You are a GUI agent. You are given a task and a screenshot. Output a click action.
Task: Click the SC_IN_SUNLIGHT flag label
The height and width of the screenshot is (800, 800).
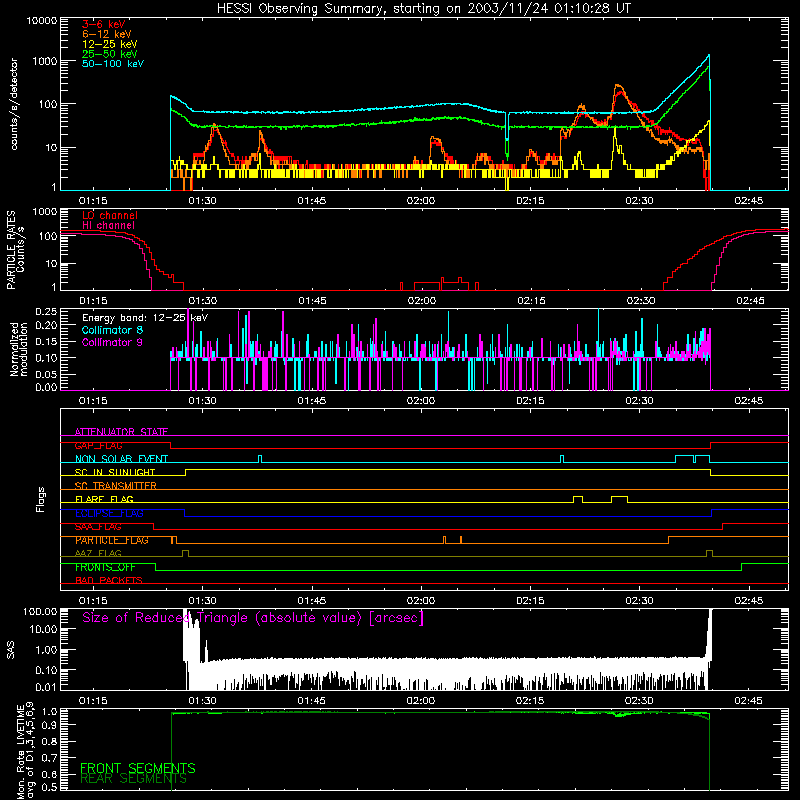pyautogui.click(x=115, y=472)
